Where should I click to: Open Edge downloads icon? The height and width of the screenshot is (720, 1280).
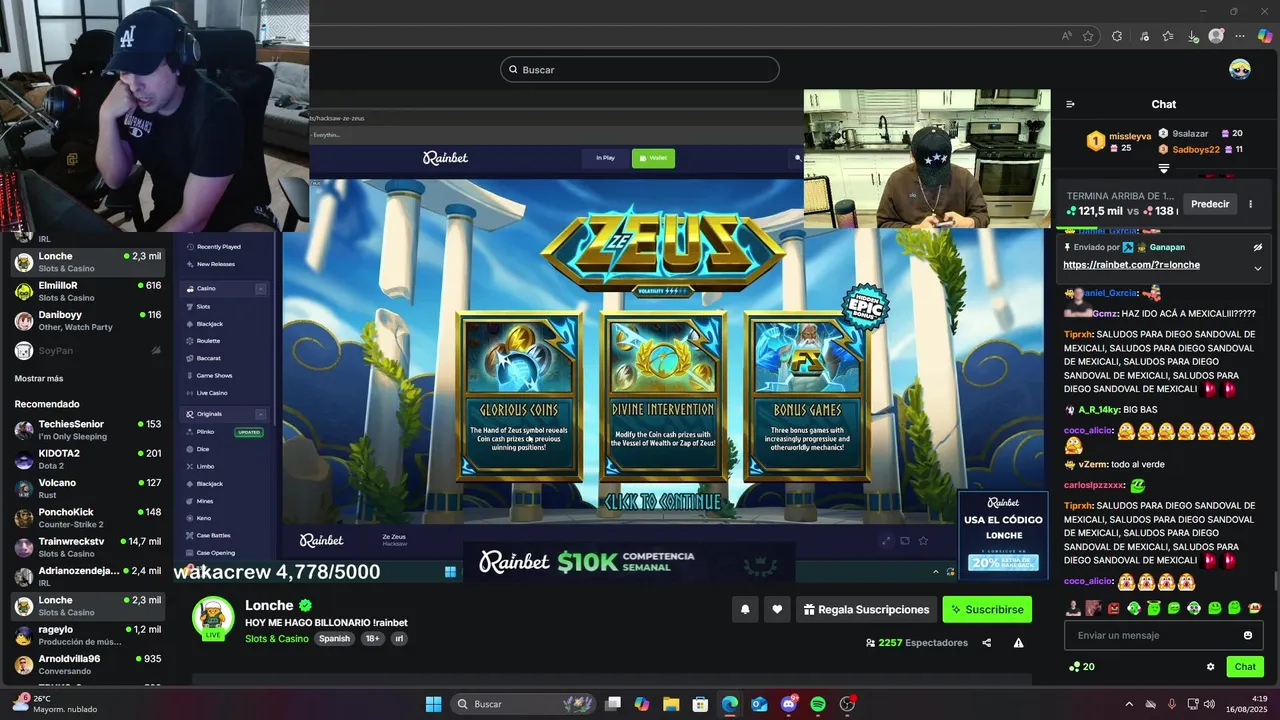coord(1193,36)
